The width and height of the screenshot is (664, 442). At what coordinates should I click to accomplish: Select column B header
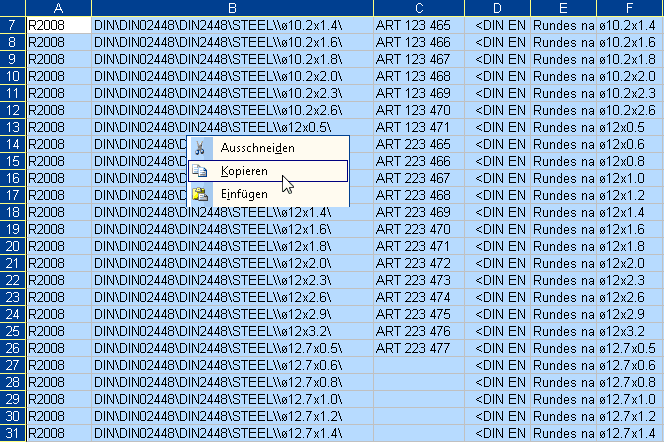click(x=231, y=8)
